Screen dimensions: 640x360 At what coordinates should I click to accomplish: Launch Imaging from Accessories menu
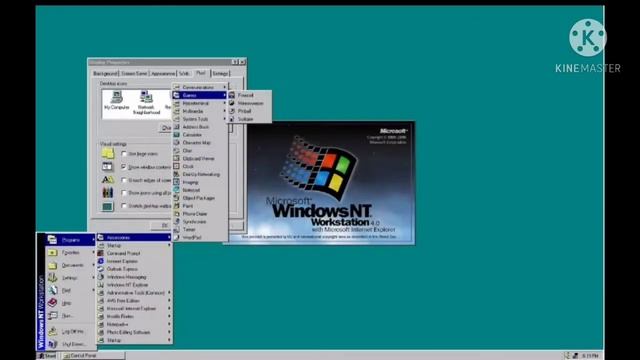click(x=200, y=182)
